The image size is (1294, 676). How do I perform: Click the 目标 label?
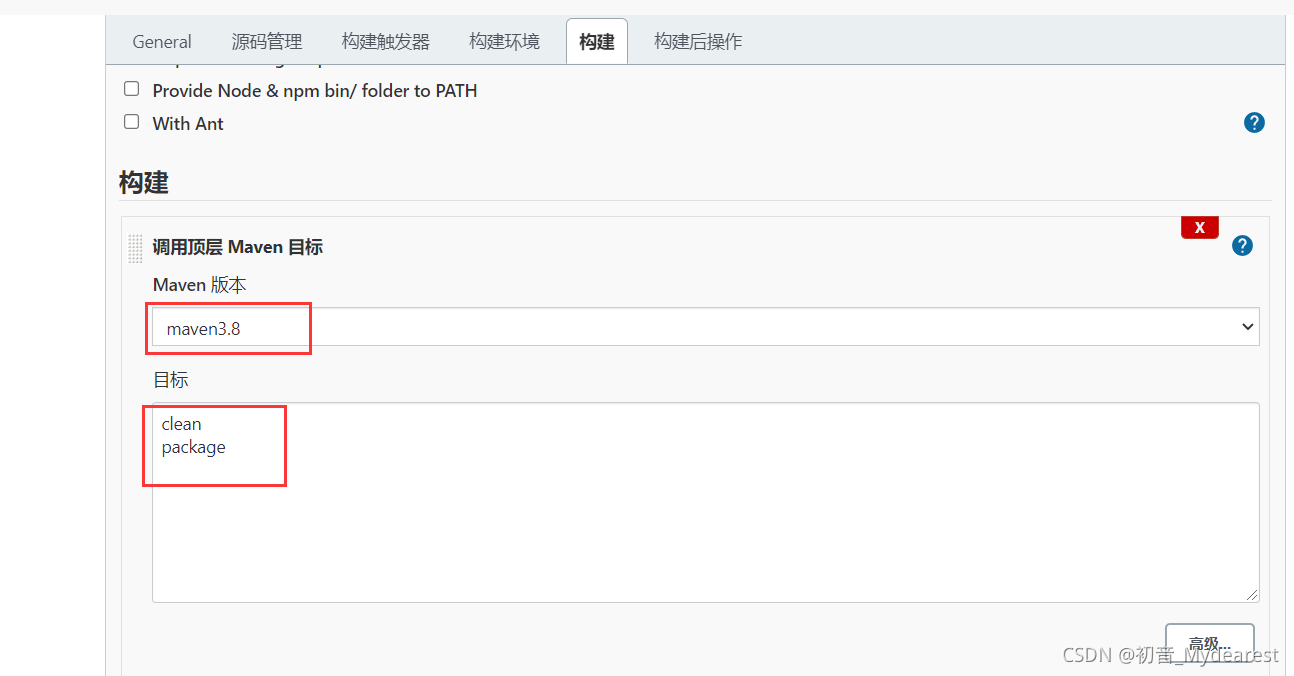tap(170, 380)
